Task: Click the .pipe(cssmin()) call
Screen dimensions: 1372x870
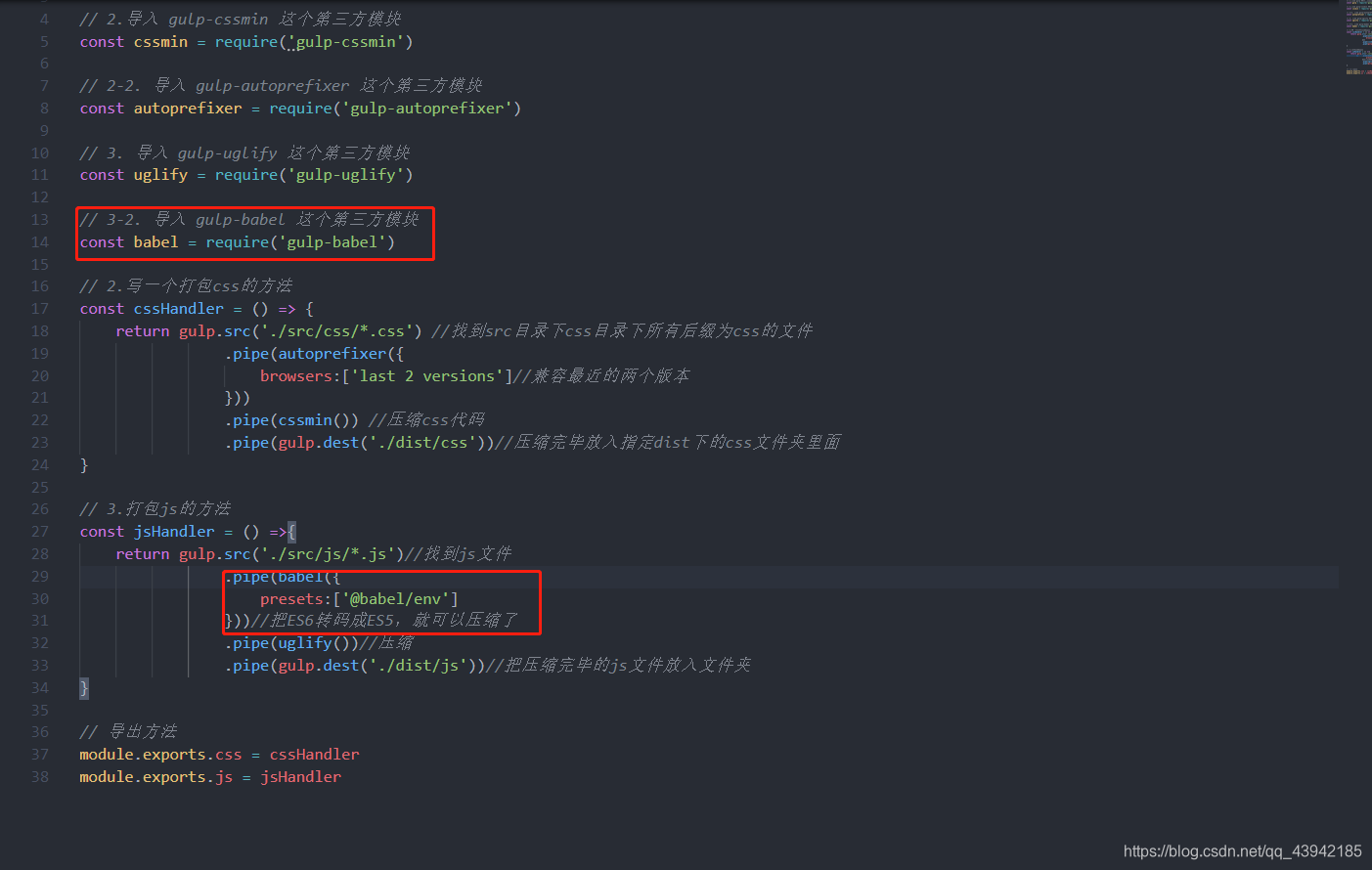Action: (291, 420)
